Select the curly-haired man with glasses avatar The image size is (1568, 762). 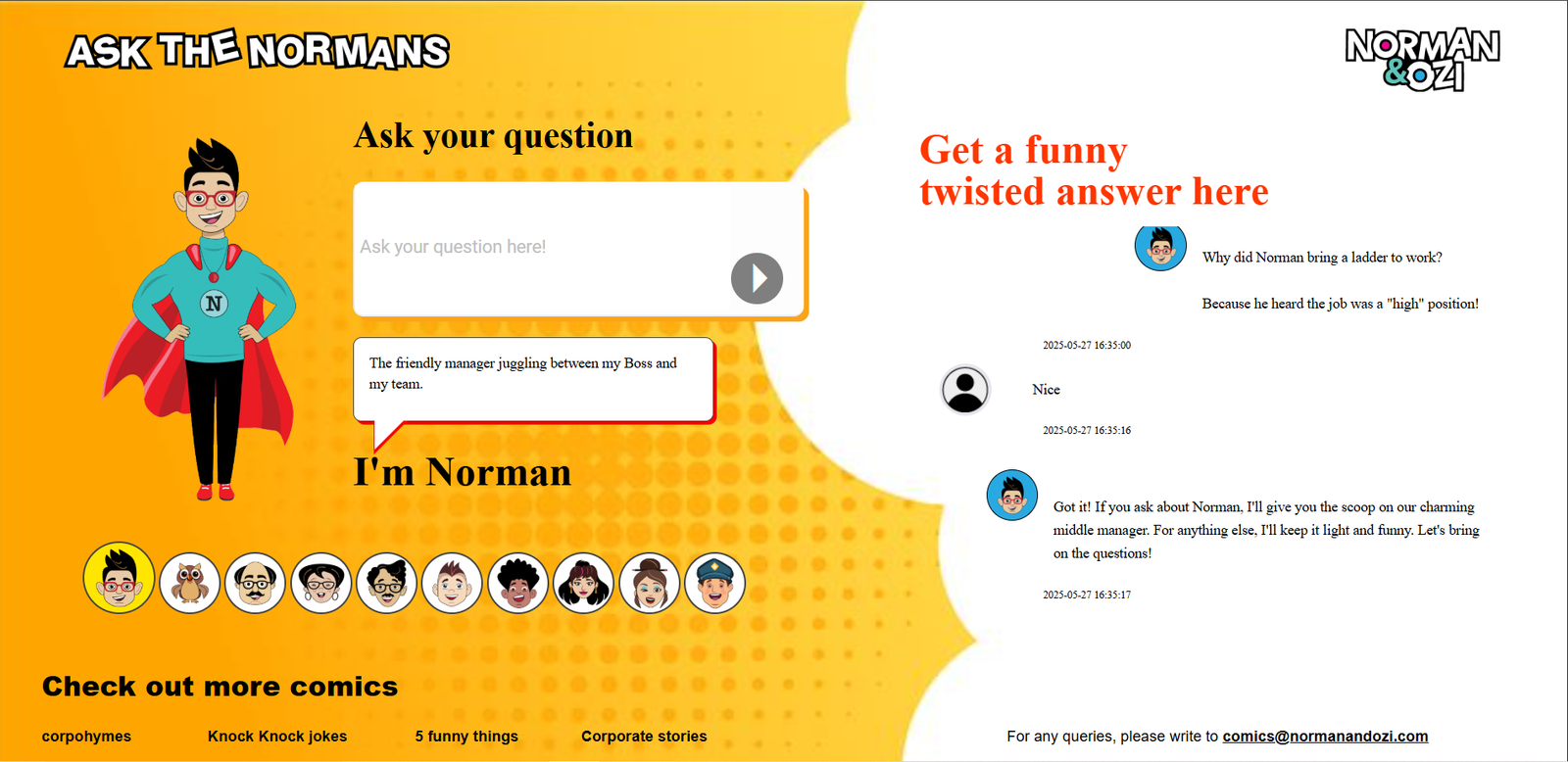pos(386,583)
